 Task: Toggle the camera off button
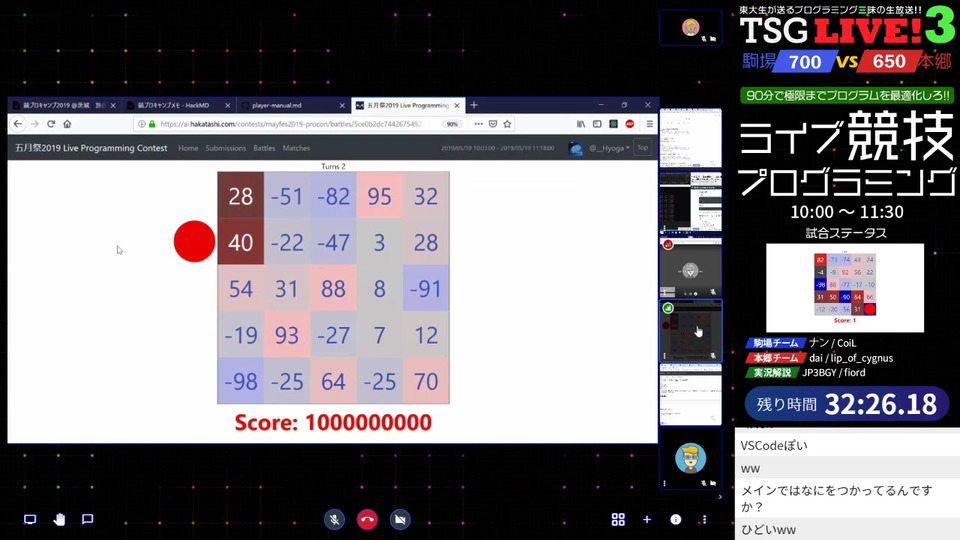(x=400, y=519)
